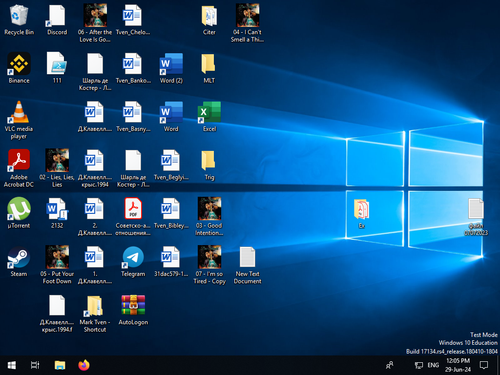This screenshot has height=375, width=500.
Task: Select the Tven_Banko Word document
Action: point(133,64)
